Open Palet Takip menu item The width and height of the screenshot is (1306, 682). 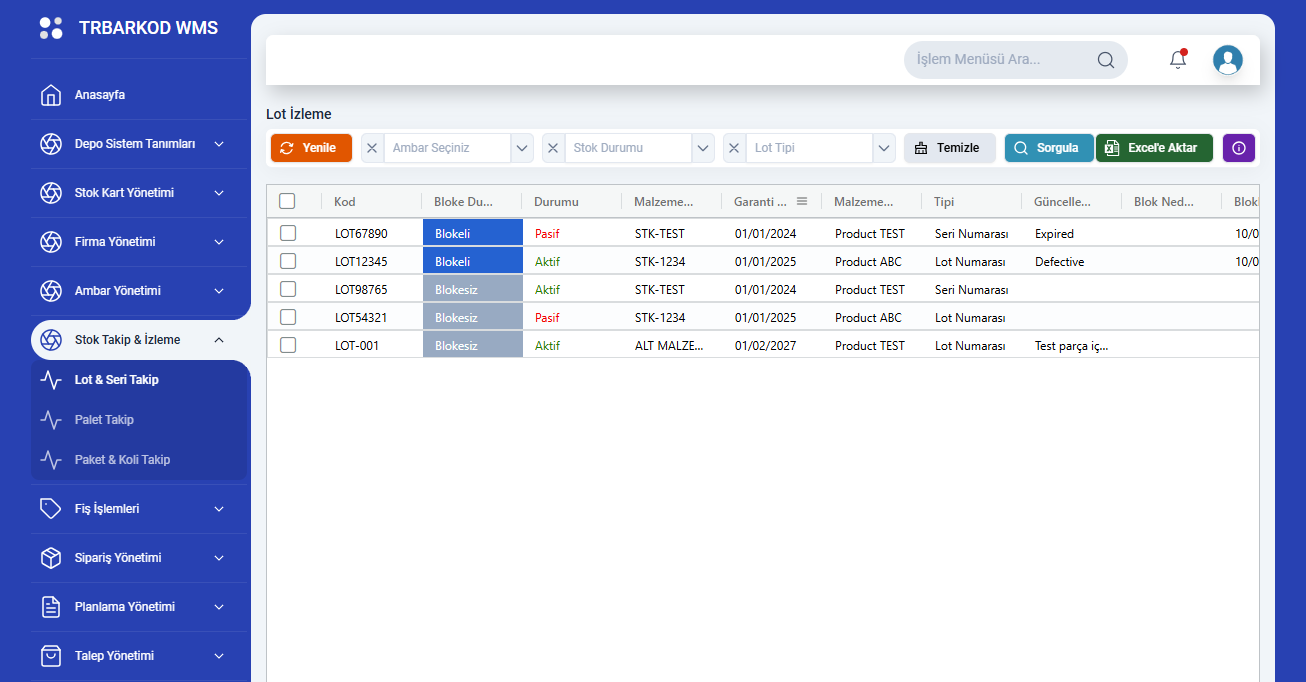coord(104,420)
